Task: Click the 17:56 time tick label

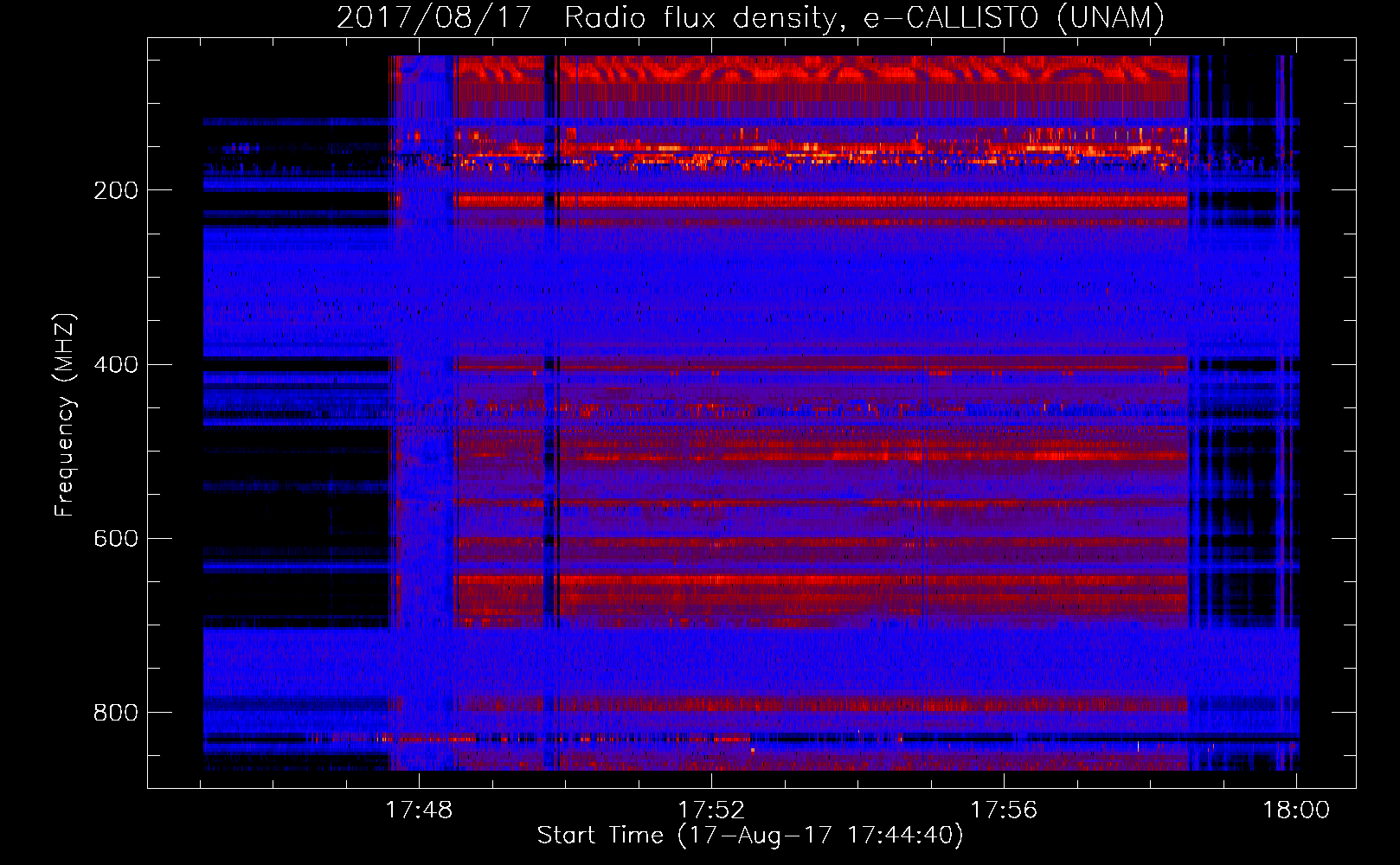Action: (x=1004, y=811)
